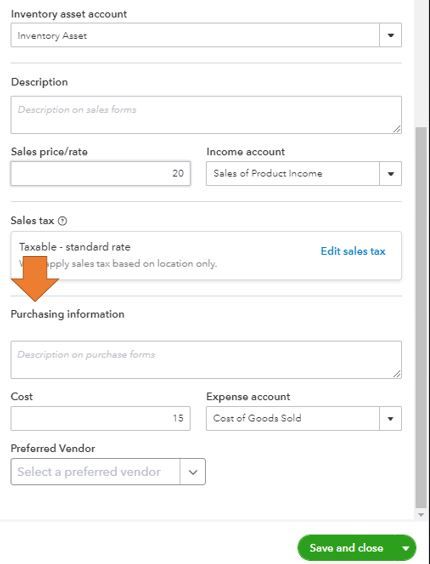
Task: Click the Sales price/rate field
Action: (100, 173)
